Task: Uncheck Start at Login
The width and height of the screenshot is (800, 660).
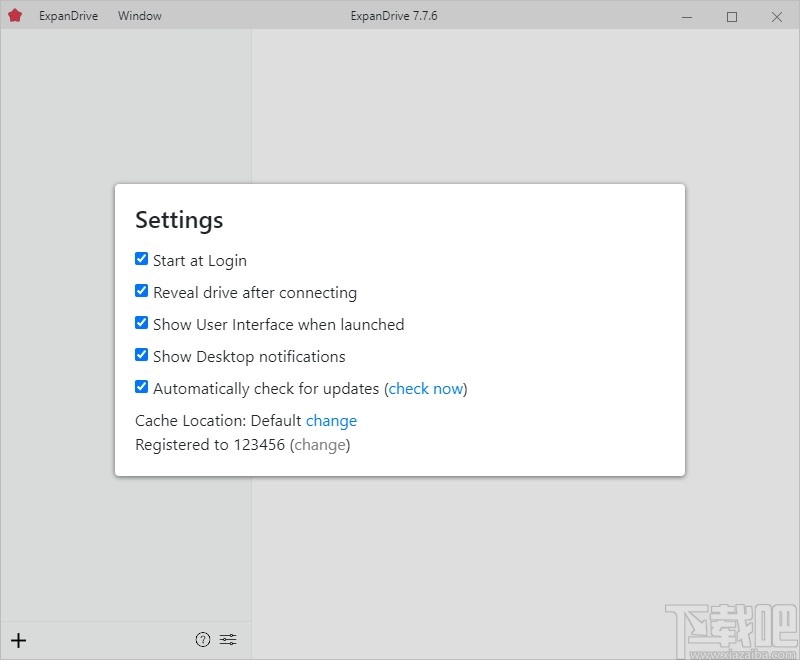Action: pyautogui.click(x=142, y=259)
